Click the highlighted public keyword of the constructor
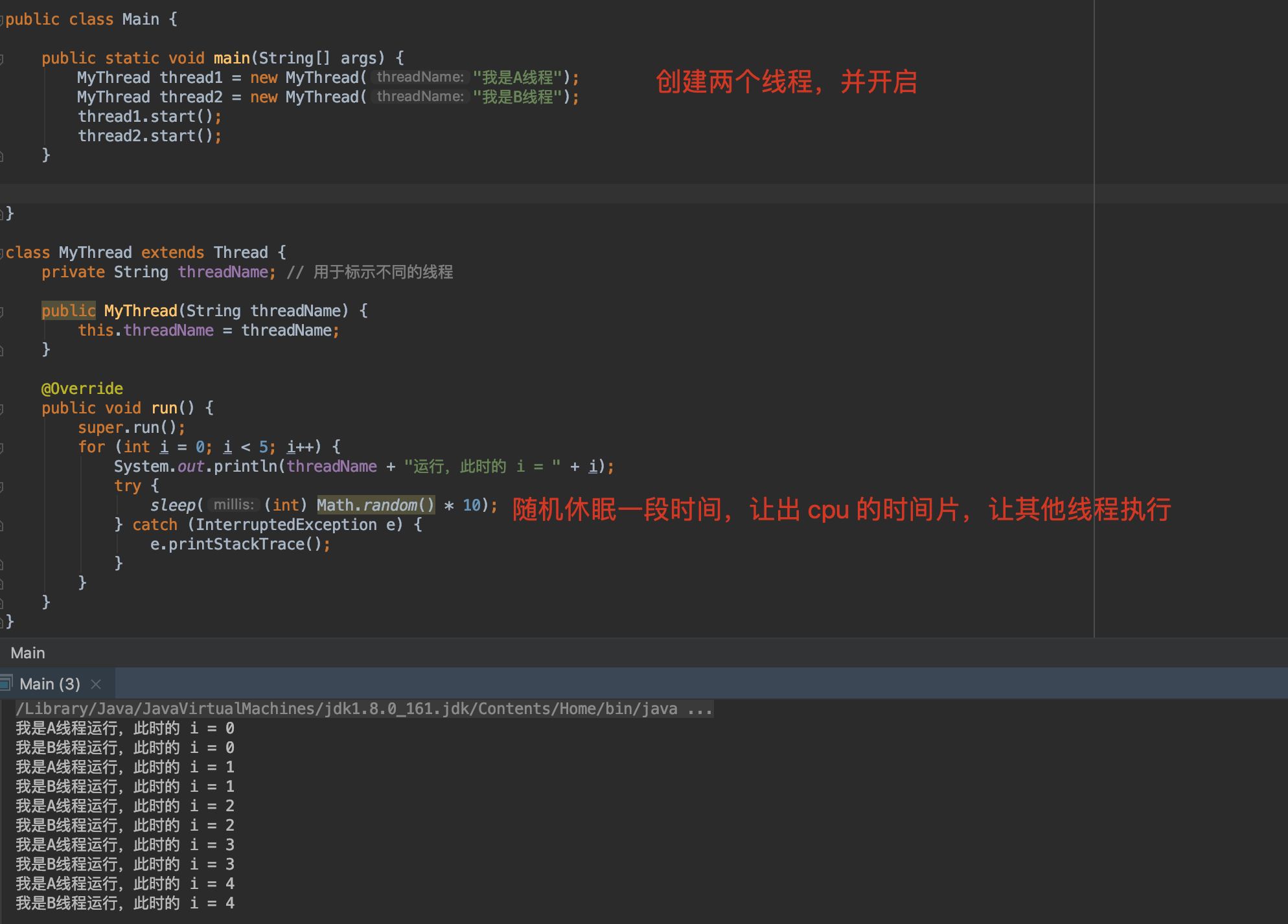1288x924 pixels. point(69,311)
